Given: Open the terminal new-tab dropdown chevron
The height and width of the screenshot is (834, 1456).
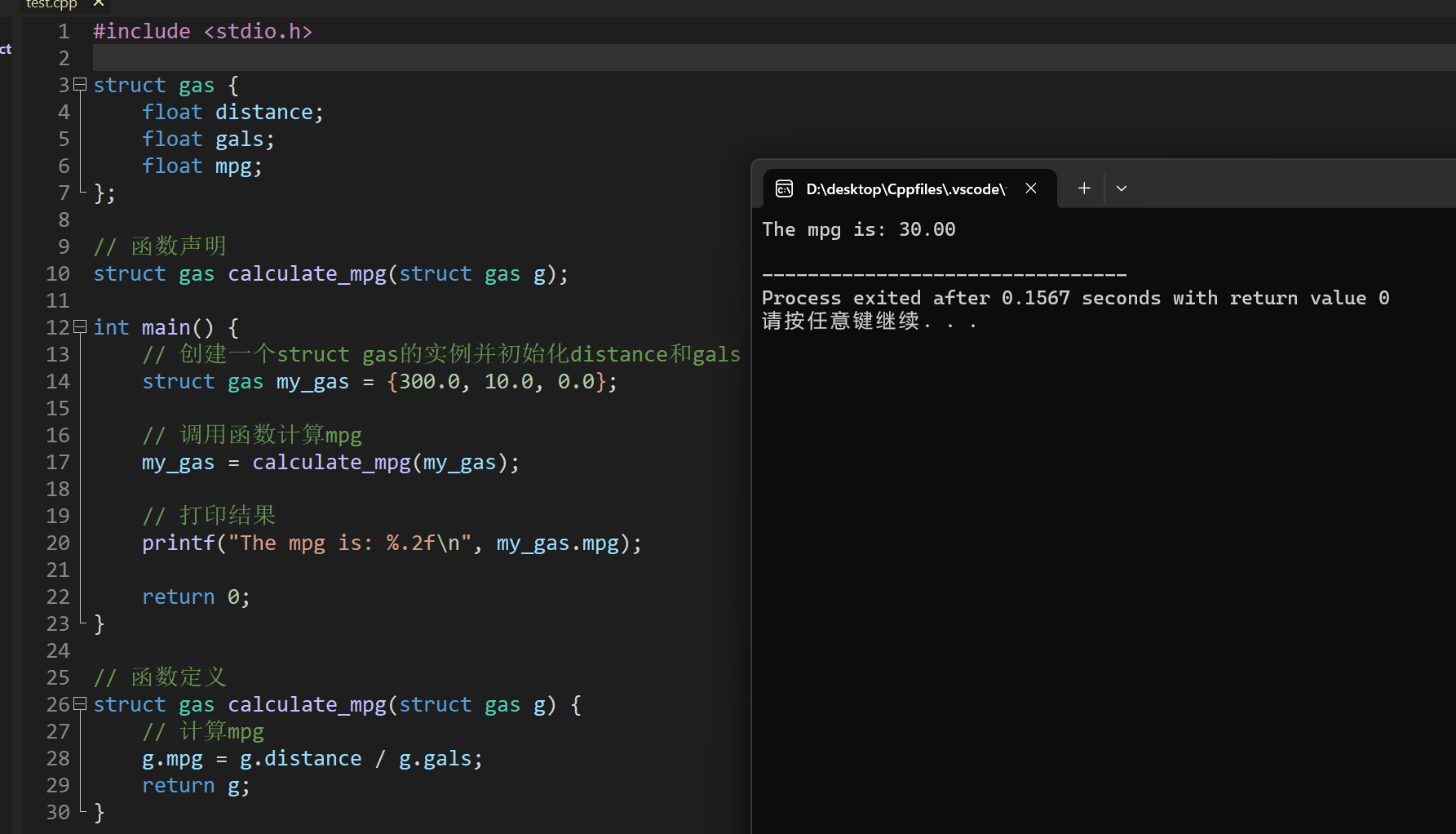Looking at the screenshot, I should [1122, 189].
